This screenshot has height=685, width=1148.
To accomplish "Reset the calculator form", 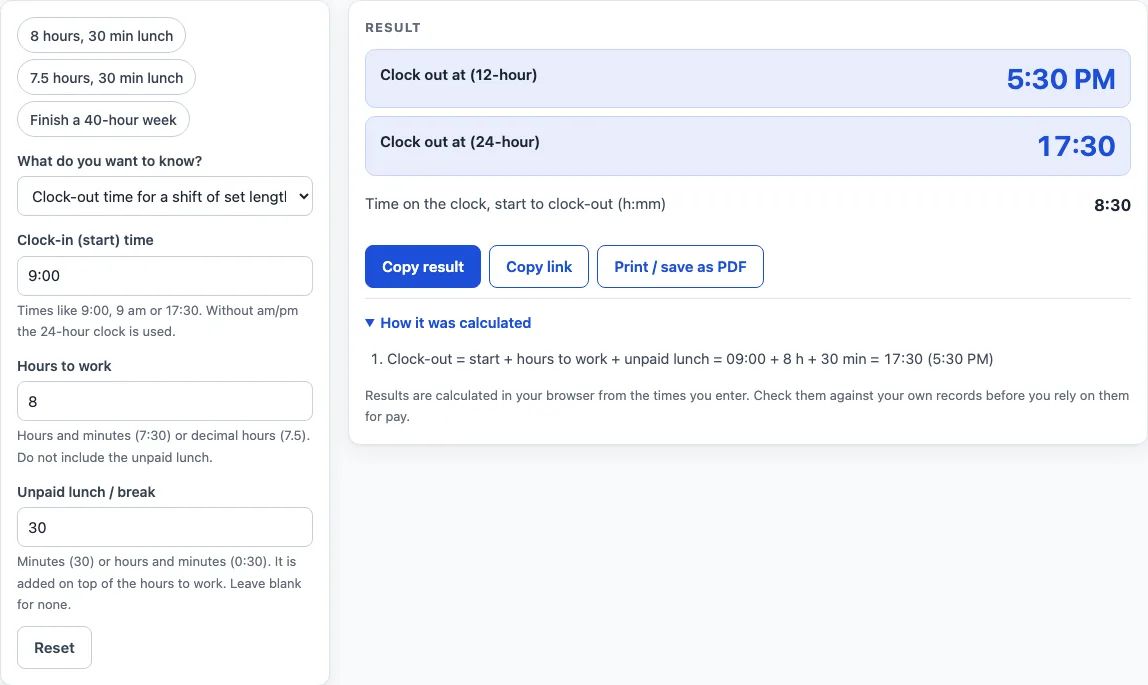I will (54, 648).
